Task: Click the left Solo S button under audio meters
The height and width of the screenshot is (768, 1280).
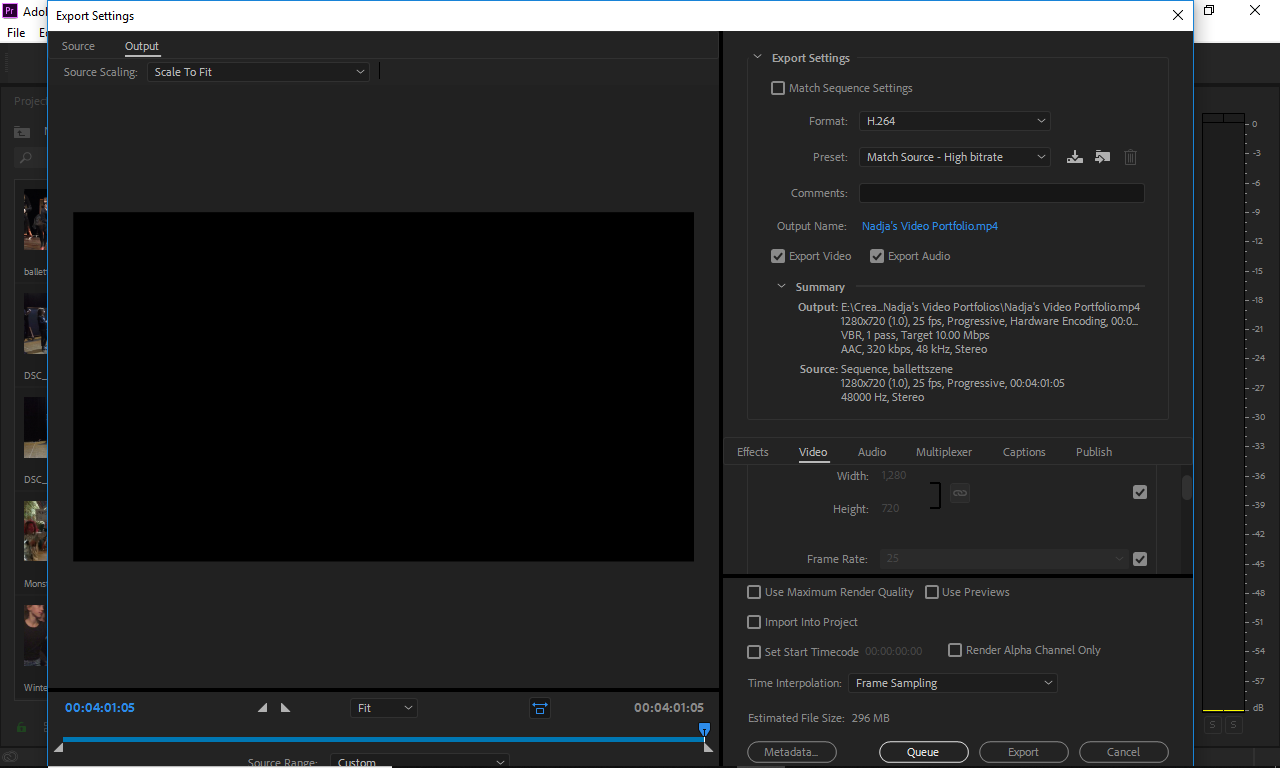Action: [1212, 725]
